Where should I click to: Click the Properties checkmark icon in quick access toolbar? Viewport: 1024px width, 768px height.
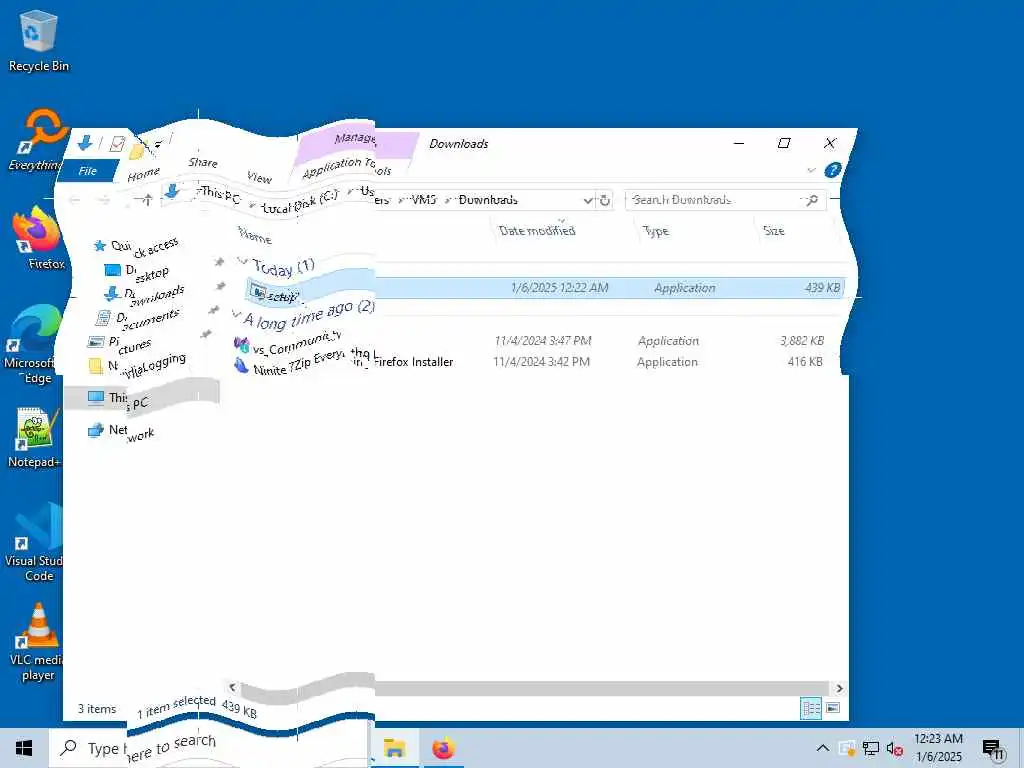[117, 144]
